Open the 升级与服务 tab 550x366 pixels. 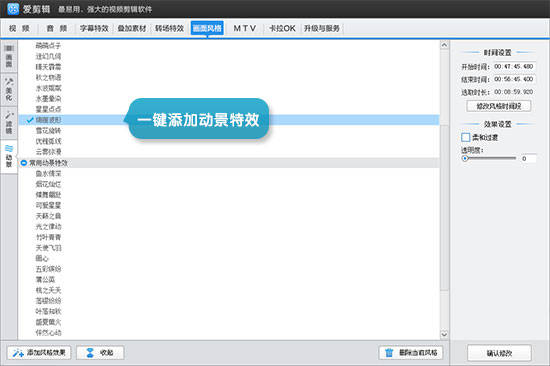[322, 28]
